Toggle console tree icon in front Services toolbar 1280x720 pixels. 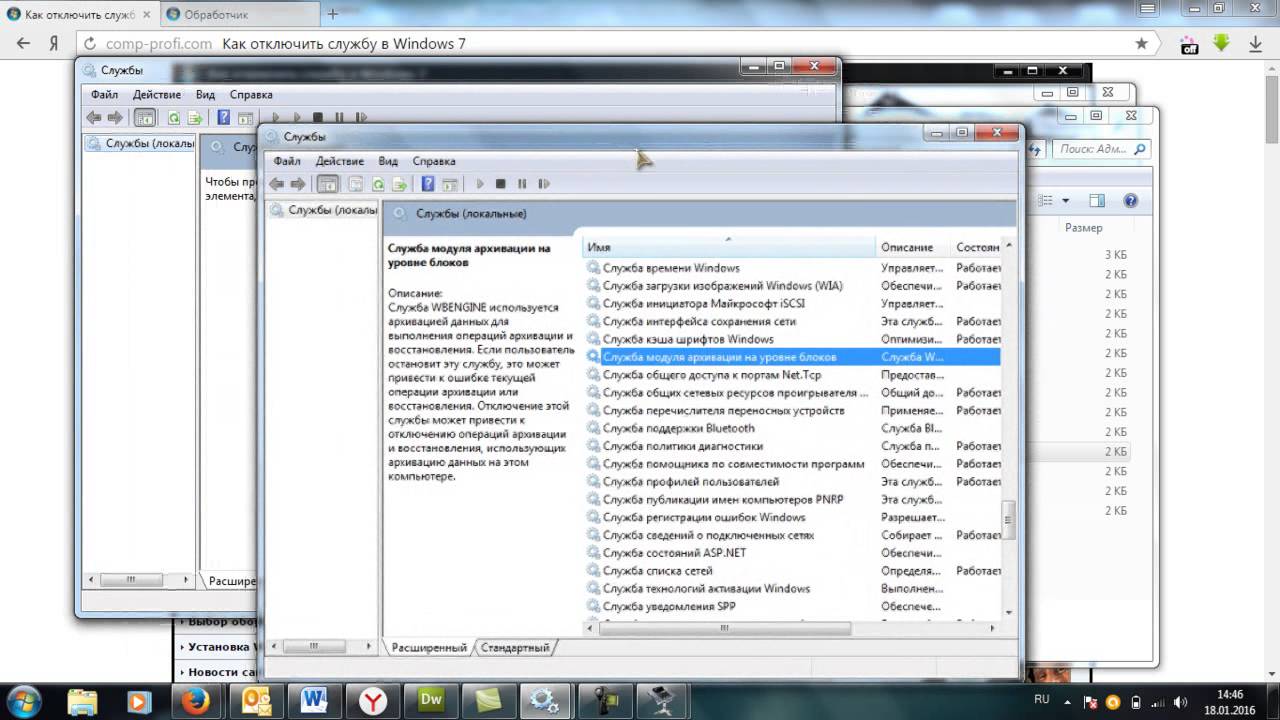point(327,184)
